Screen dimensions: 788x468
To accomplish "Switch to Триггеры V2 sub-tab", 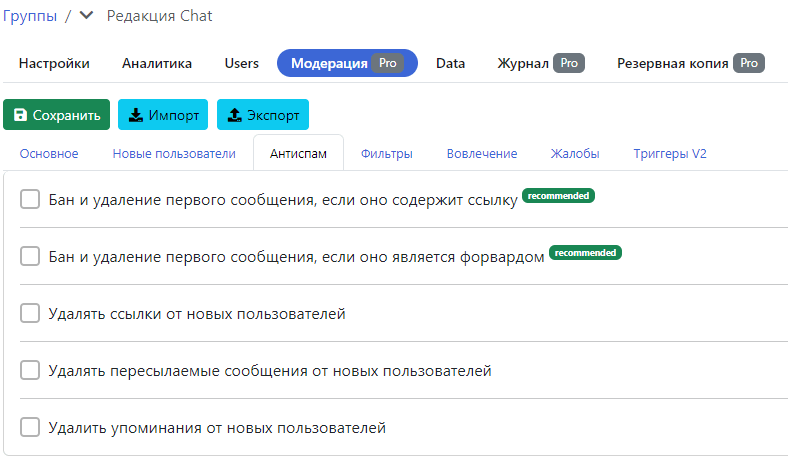I will point(670,154).
